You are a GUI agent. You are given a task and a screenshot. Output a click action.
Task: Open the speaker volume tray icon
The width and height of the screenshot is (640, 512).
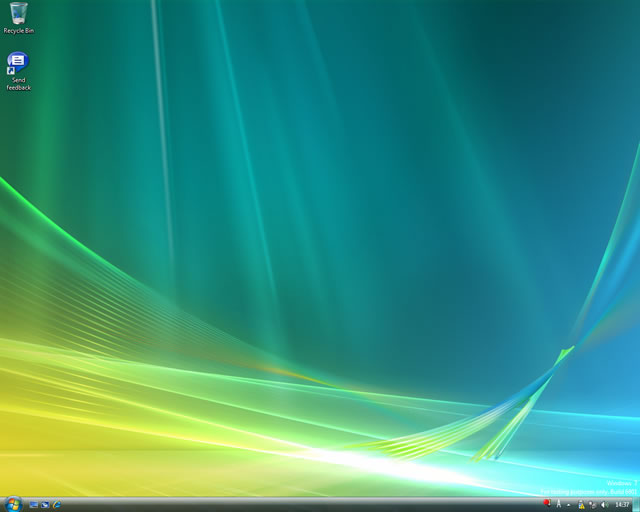[x=604, y=505]
